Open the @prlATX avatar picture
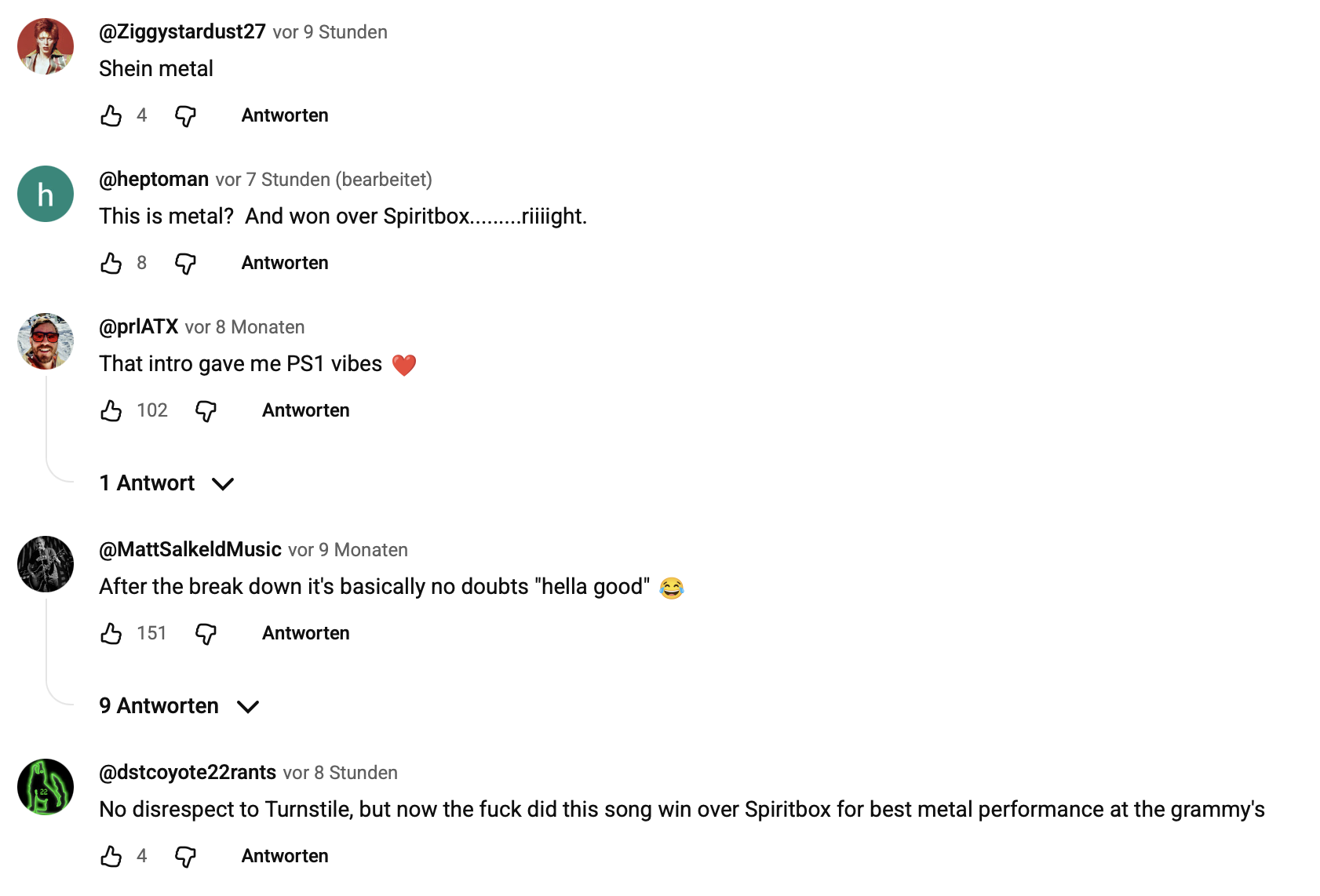The height and width of the screenshot is (896, 1320). point(46,341)
